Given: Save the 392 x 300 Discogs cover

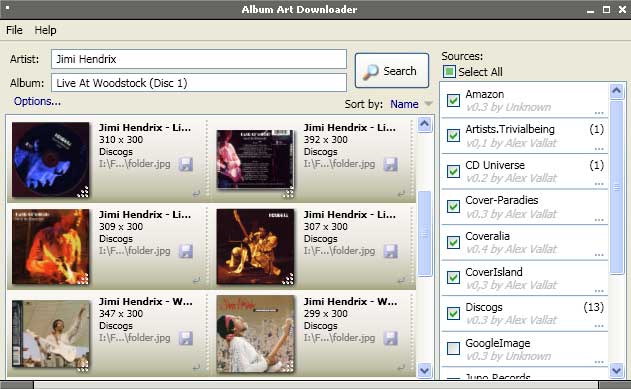Looking at the screenshot, I should click(x=390, y=164).
